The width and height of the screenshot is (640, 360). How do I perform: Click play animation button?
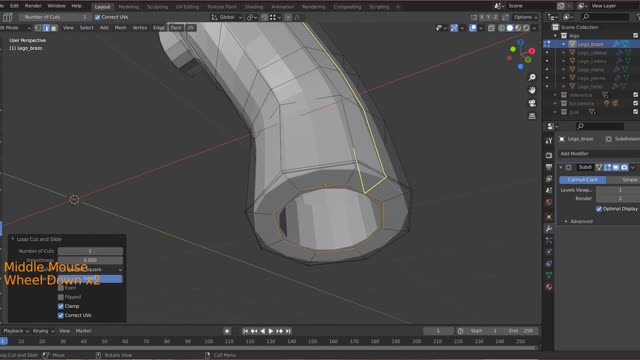(270, 331)
